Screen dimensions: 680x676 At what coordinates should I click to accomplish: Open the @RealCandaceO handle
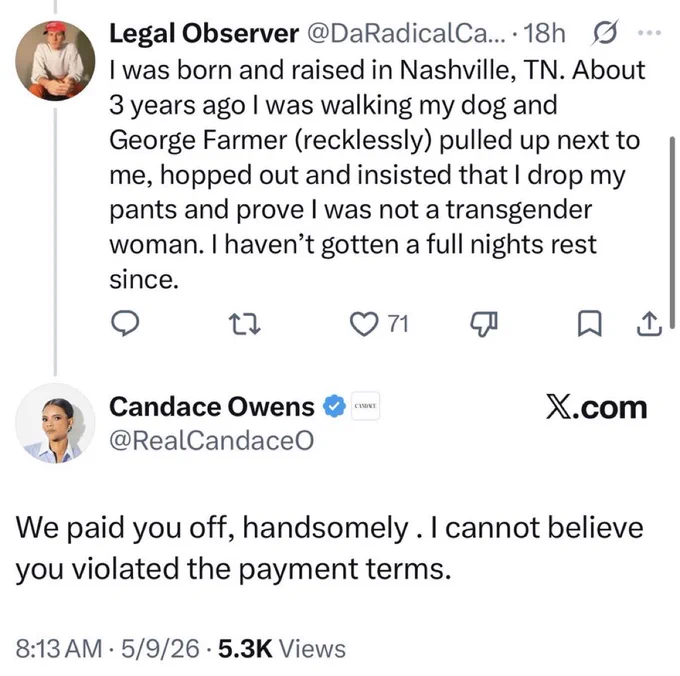point(212,441)
